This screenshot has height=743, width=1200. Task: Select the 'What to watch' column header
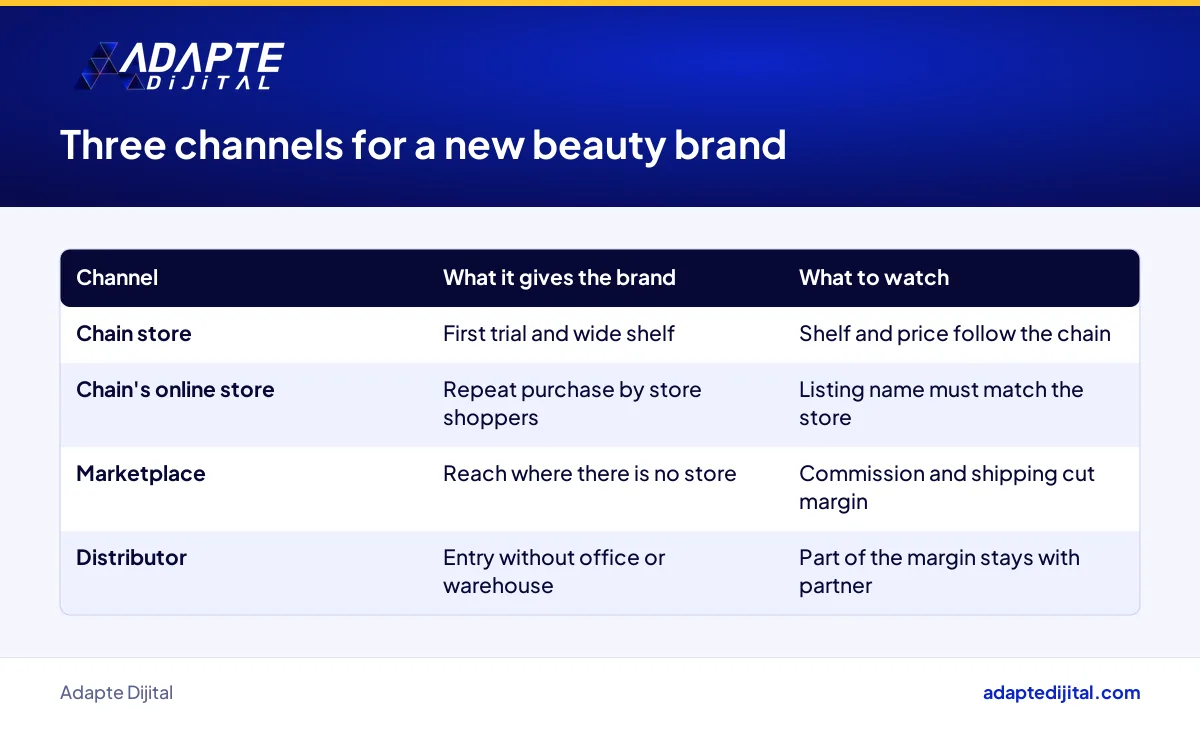874,278
